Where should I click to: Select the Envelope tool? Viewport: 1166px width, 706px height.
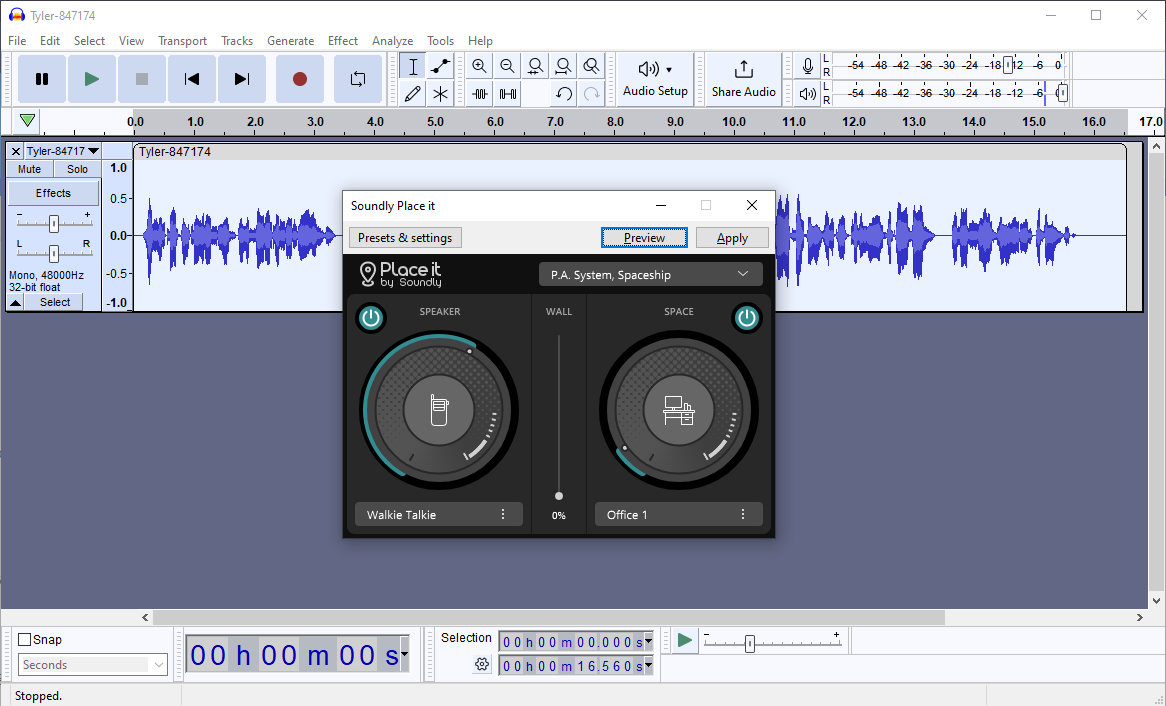pos(440,66)
